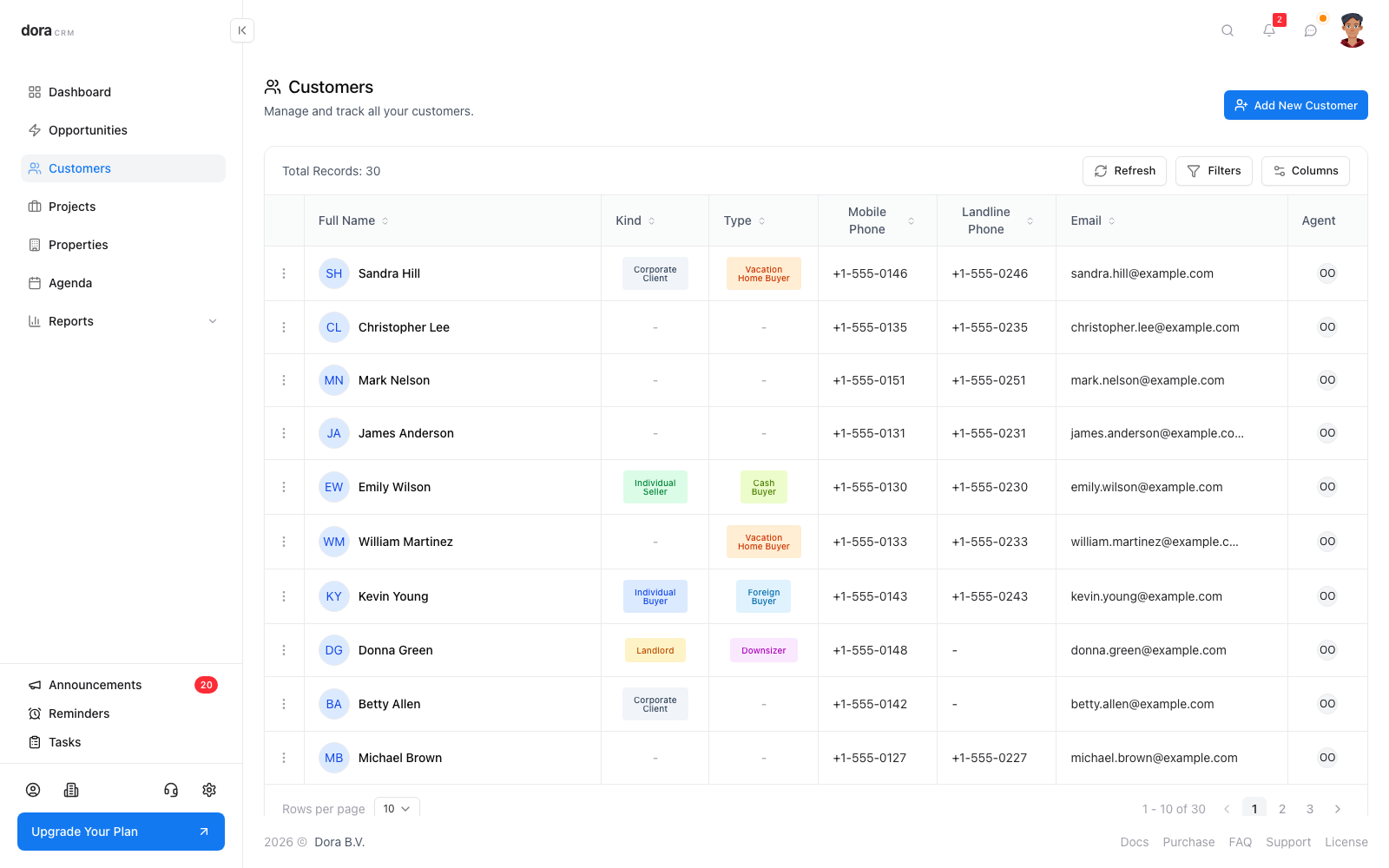This screenshot has height=868, width=1389.
Task: Refresh the customers table
Action: tap(1124, 171)
